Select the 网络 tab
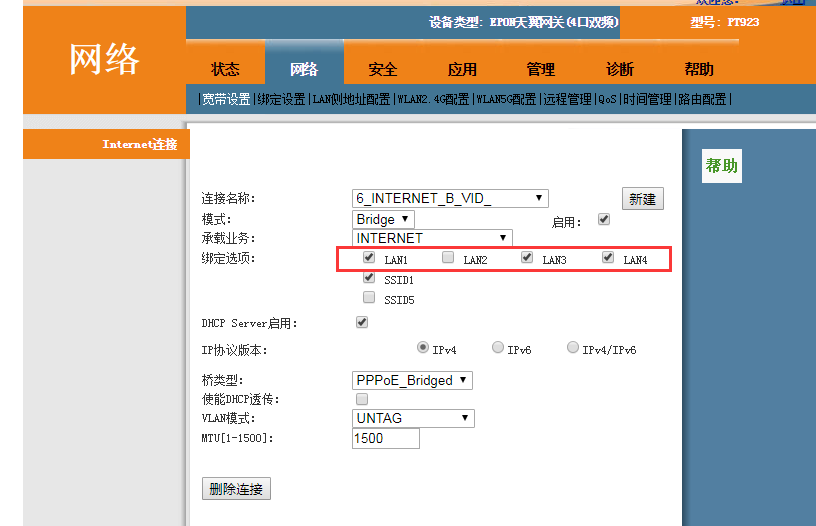The height and width of the screenshot is (526, 816). coord(304,69)
